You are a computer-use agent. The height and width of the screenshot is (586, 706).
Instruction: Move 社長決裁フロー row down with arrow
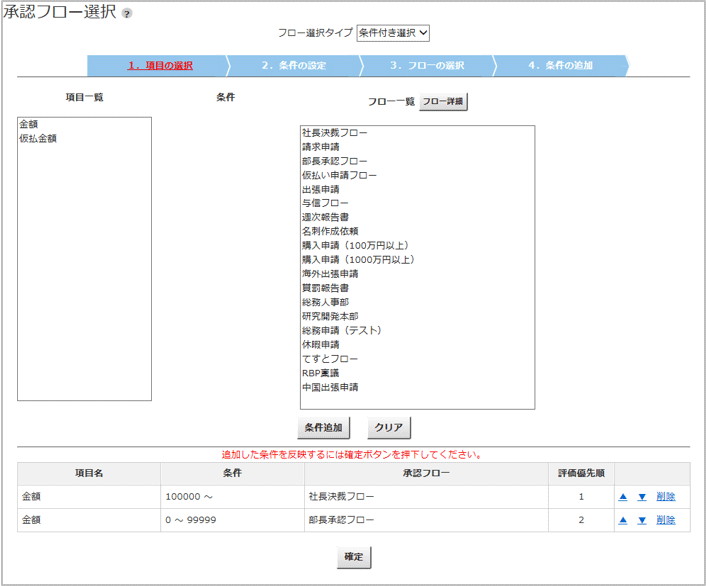[x=642, y=496]
